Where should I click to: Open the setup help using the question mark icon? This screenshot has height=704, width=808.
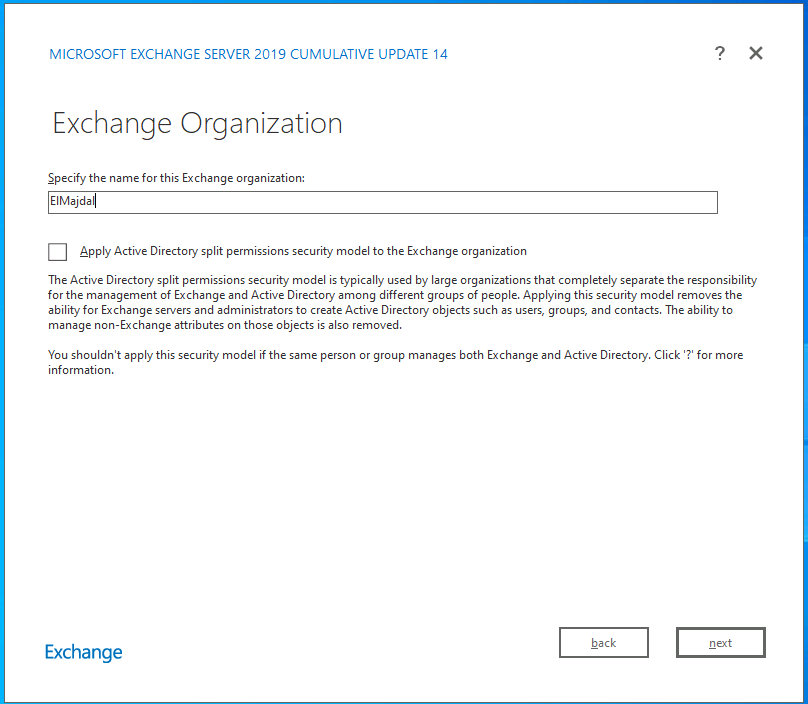720,53
